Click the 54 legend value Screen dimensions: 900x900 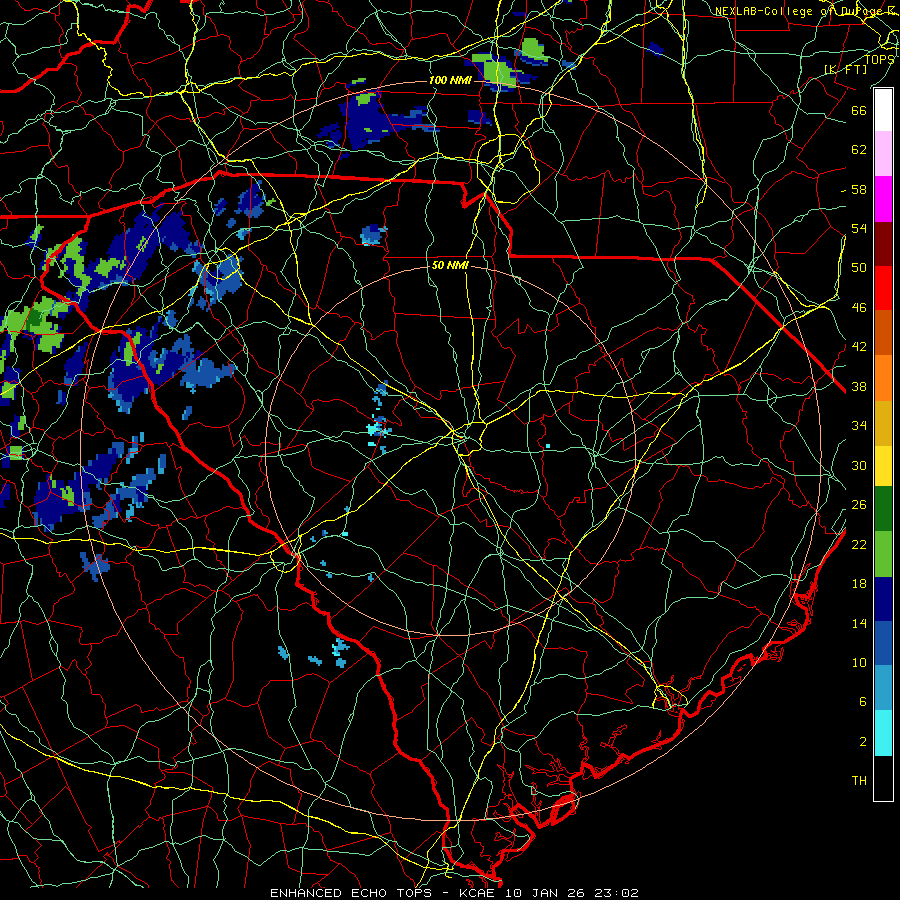click(859, 228)
